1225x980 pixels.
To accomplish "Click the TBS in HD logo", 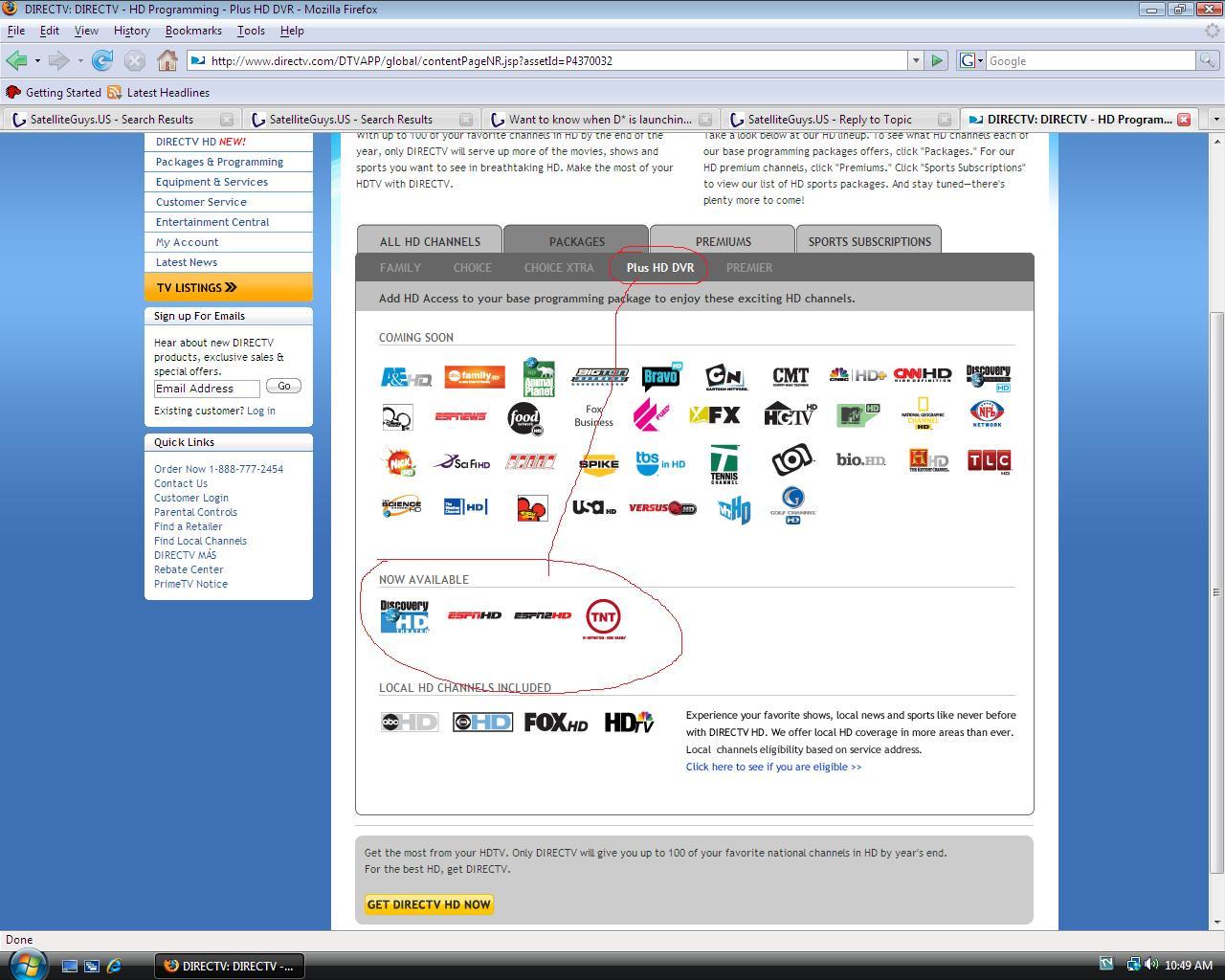I will tap(660, 463).
